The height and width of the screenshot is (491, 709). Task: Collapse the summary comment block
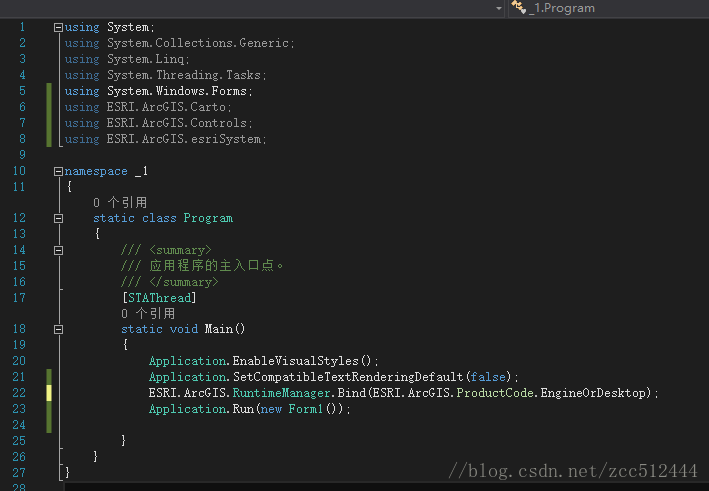(58, 250)
